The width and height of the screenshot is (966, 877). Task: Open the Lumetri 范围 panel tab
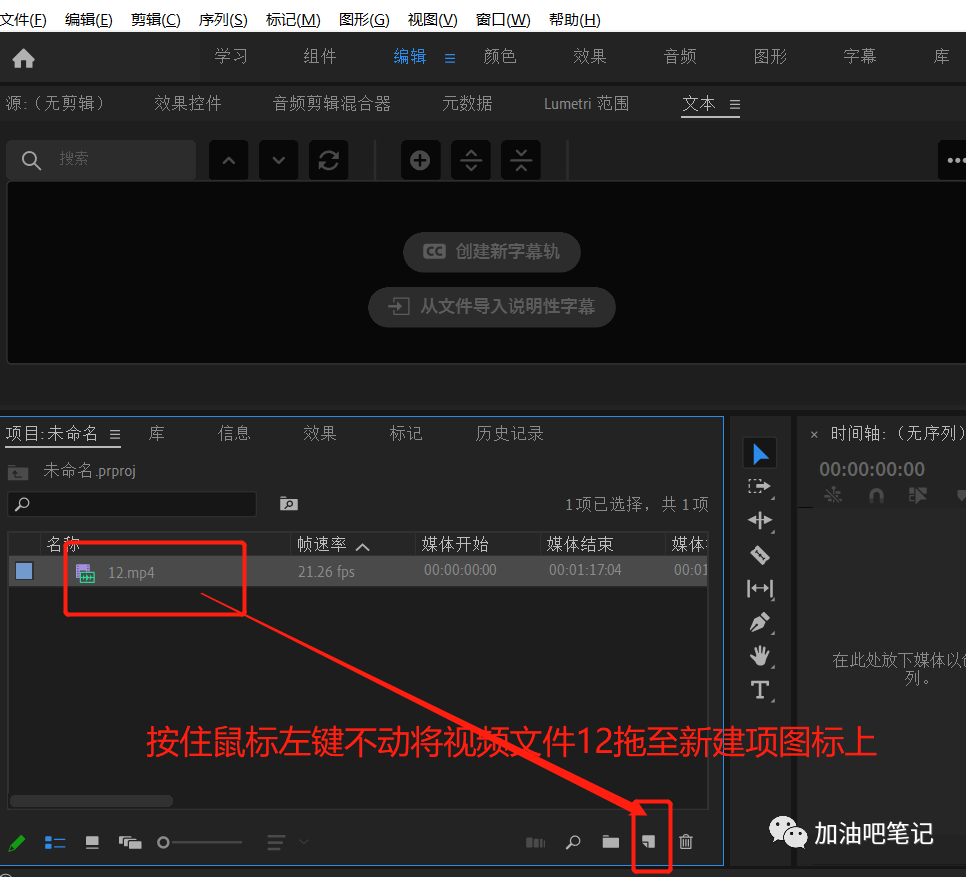click(x=586, y=103)
